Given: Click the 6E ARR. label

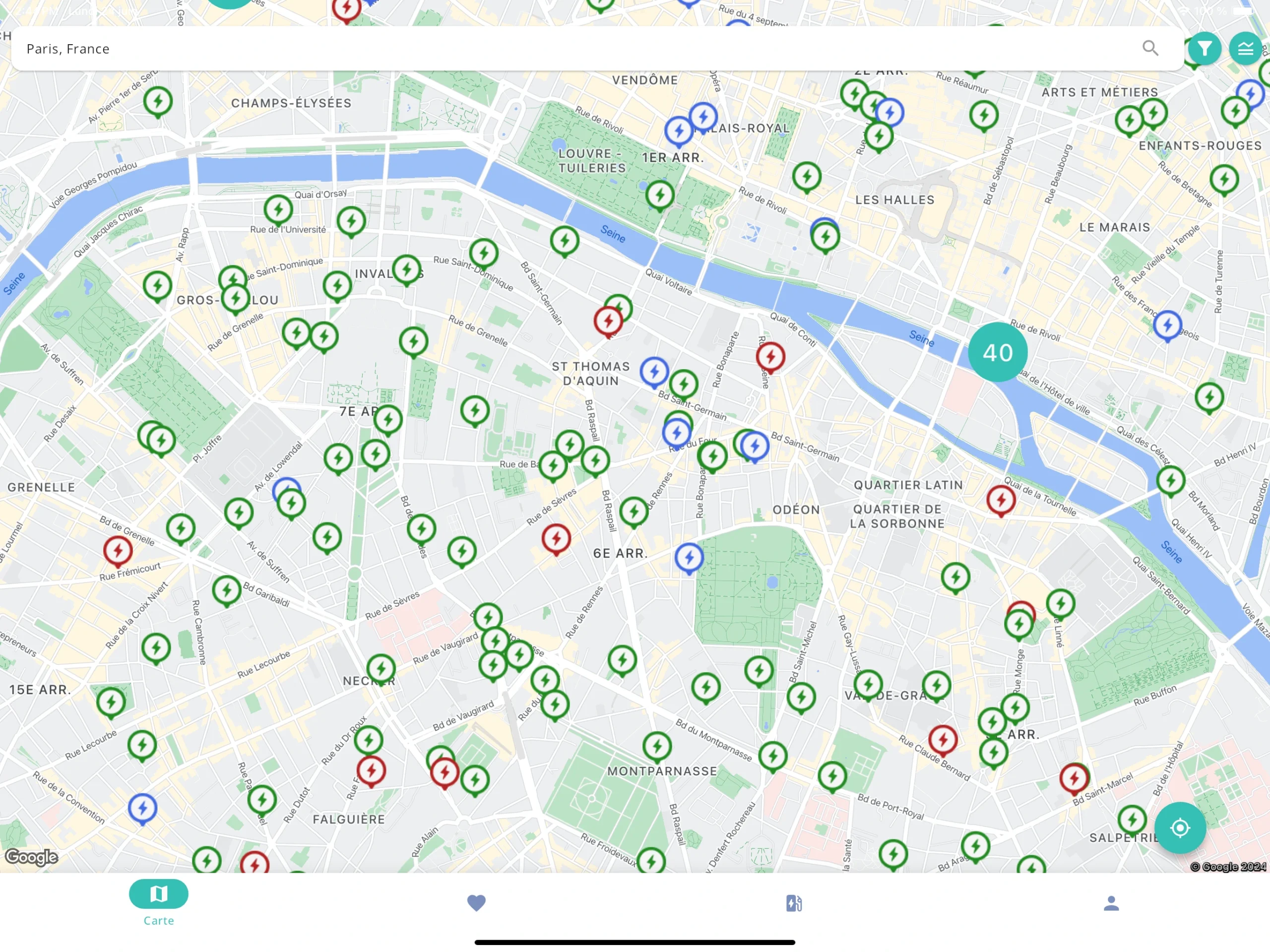Looking at the screenshot, I should (620, 554).
